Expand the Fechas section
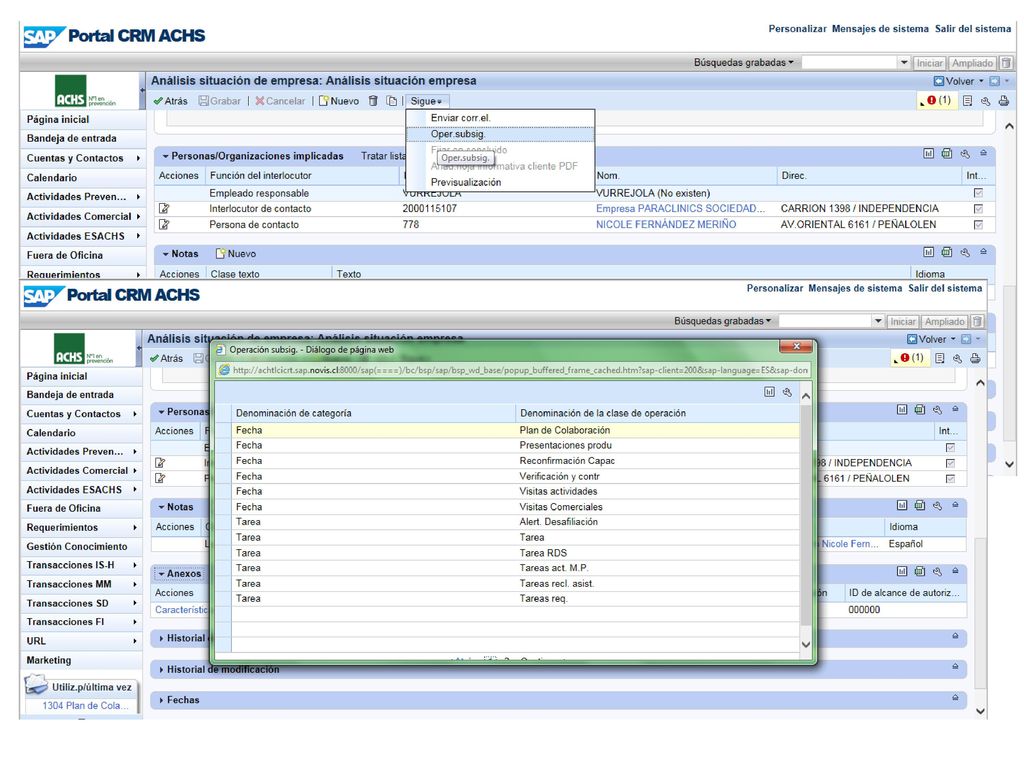 161,699
